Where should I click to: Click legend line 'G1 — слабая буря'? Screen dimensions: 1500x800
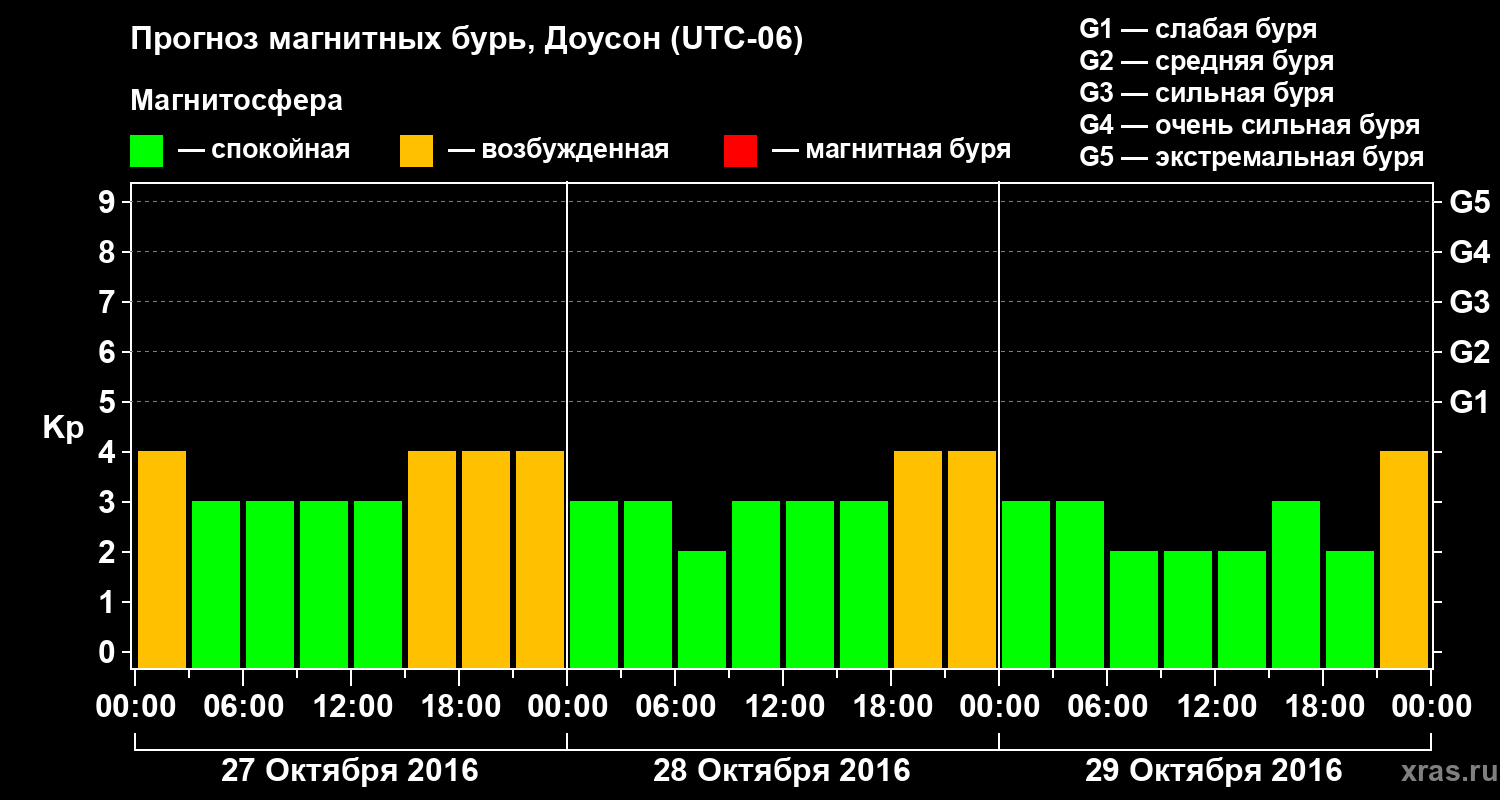click(x=1198, y=29)
